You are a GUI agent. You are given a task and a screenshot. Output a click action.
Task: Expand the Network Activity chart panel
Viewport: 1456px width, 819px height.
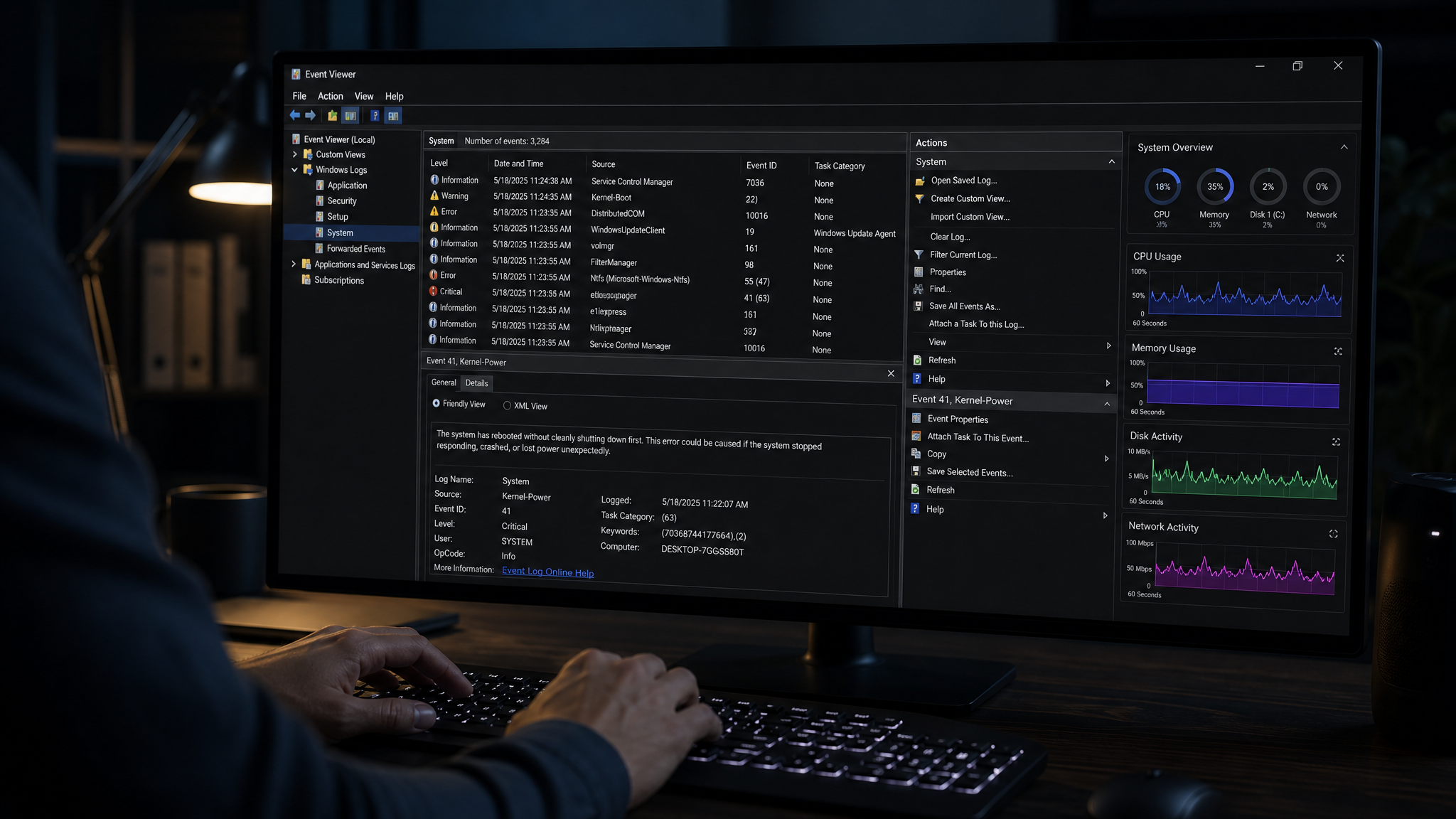[x=1334, y=534]
